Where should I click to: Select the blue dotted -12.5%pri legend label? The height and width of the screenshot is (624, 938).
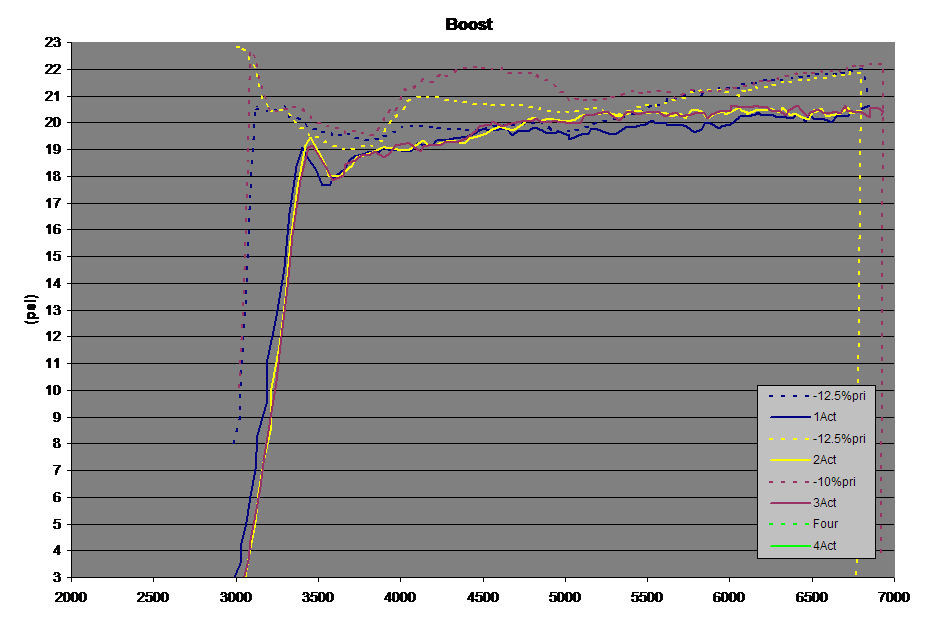pyautogui.click(x=839, y=396)
